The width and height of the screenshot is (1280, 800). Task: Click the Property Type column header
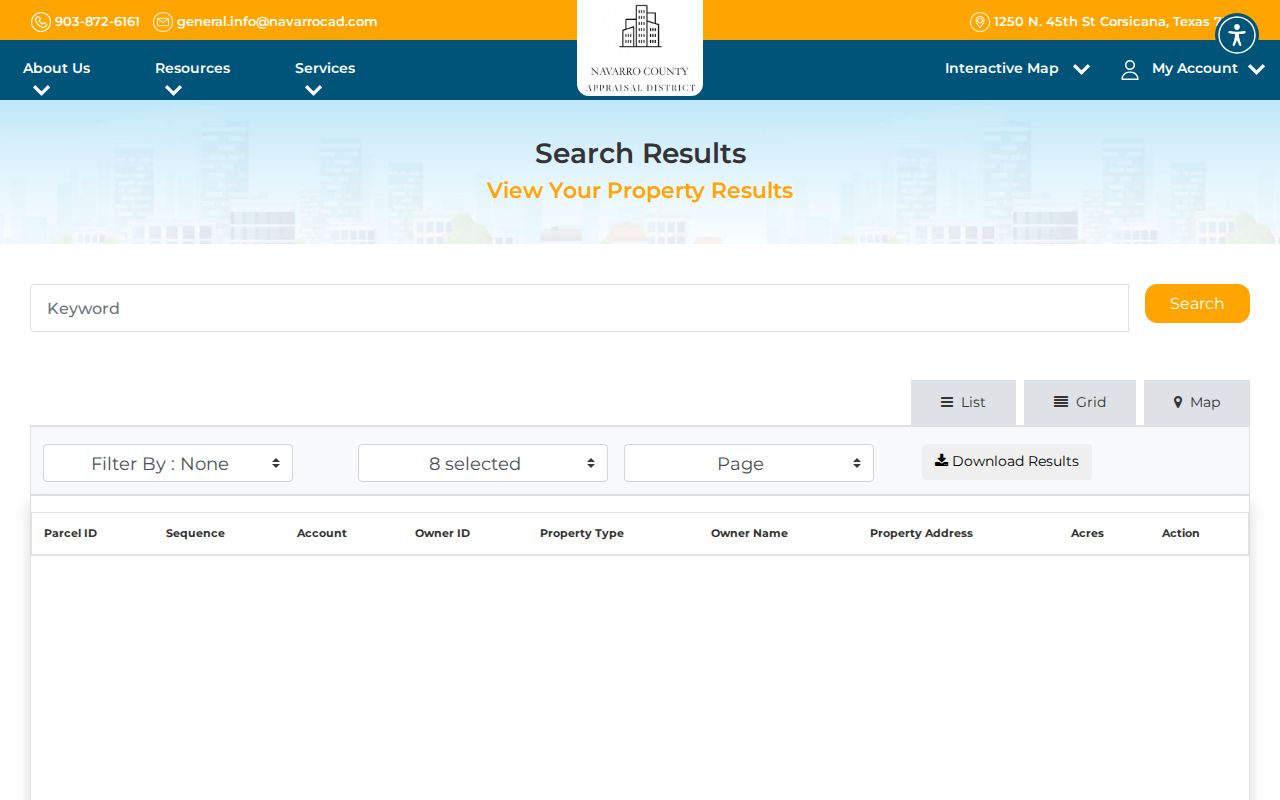coord(582,533)
